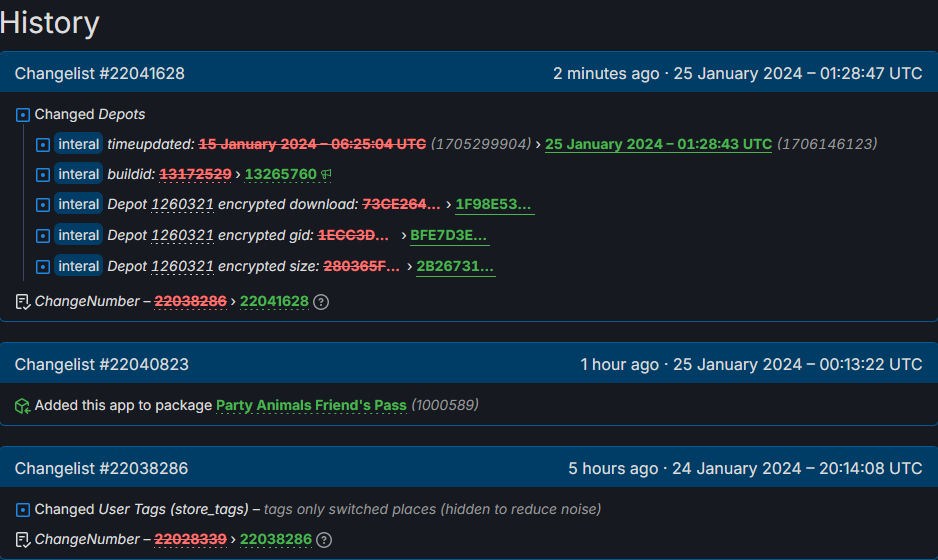Viewport: 938px width, 560px height.
Task: Click the square icon next to Changed User Tags
Action: click(x=23, y=510)
